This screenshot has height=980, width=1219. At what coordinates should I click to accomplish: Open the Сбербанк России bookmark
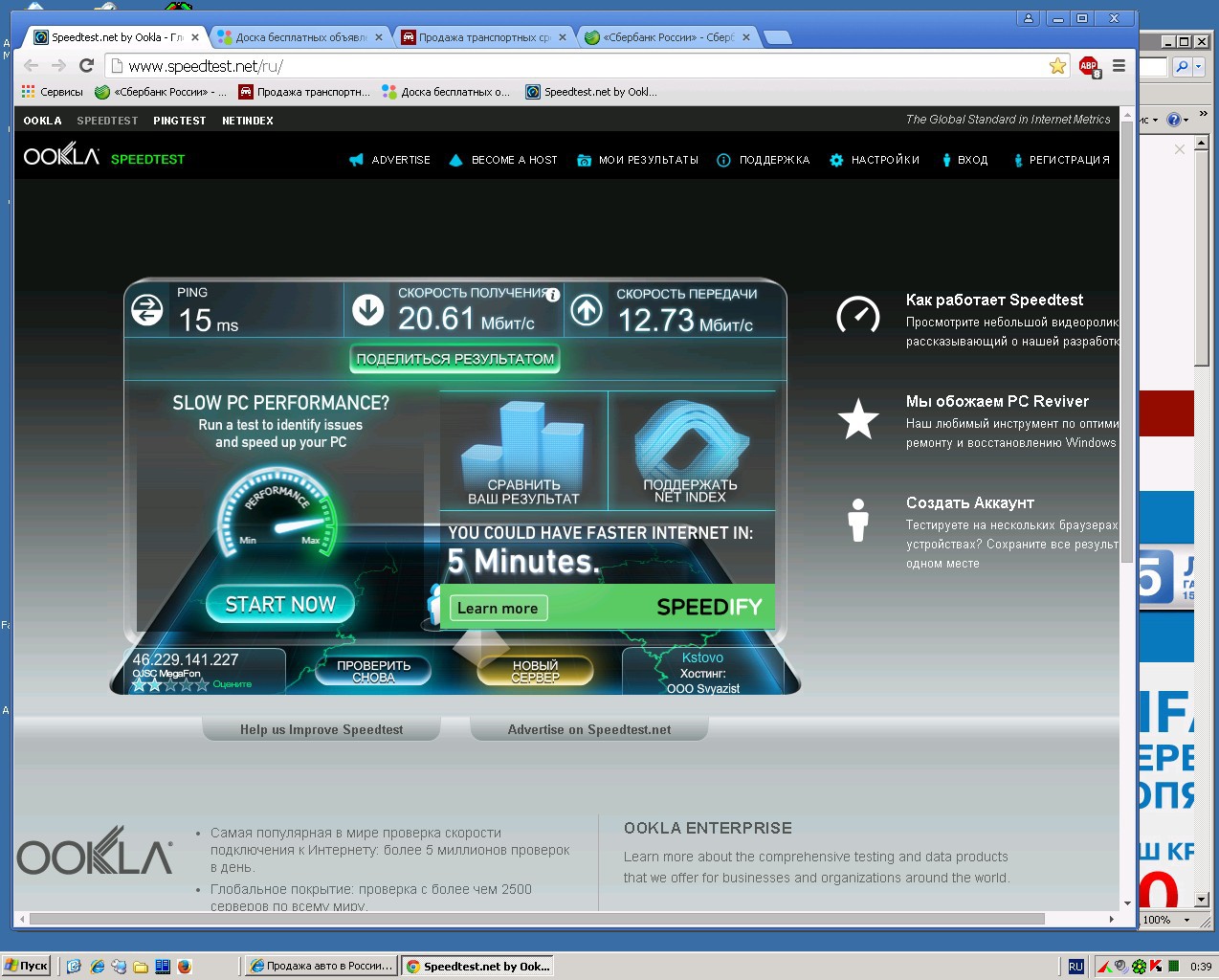coord(161,92)
